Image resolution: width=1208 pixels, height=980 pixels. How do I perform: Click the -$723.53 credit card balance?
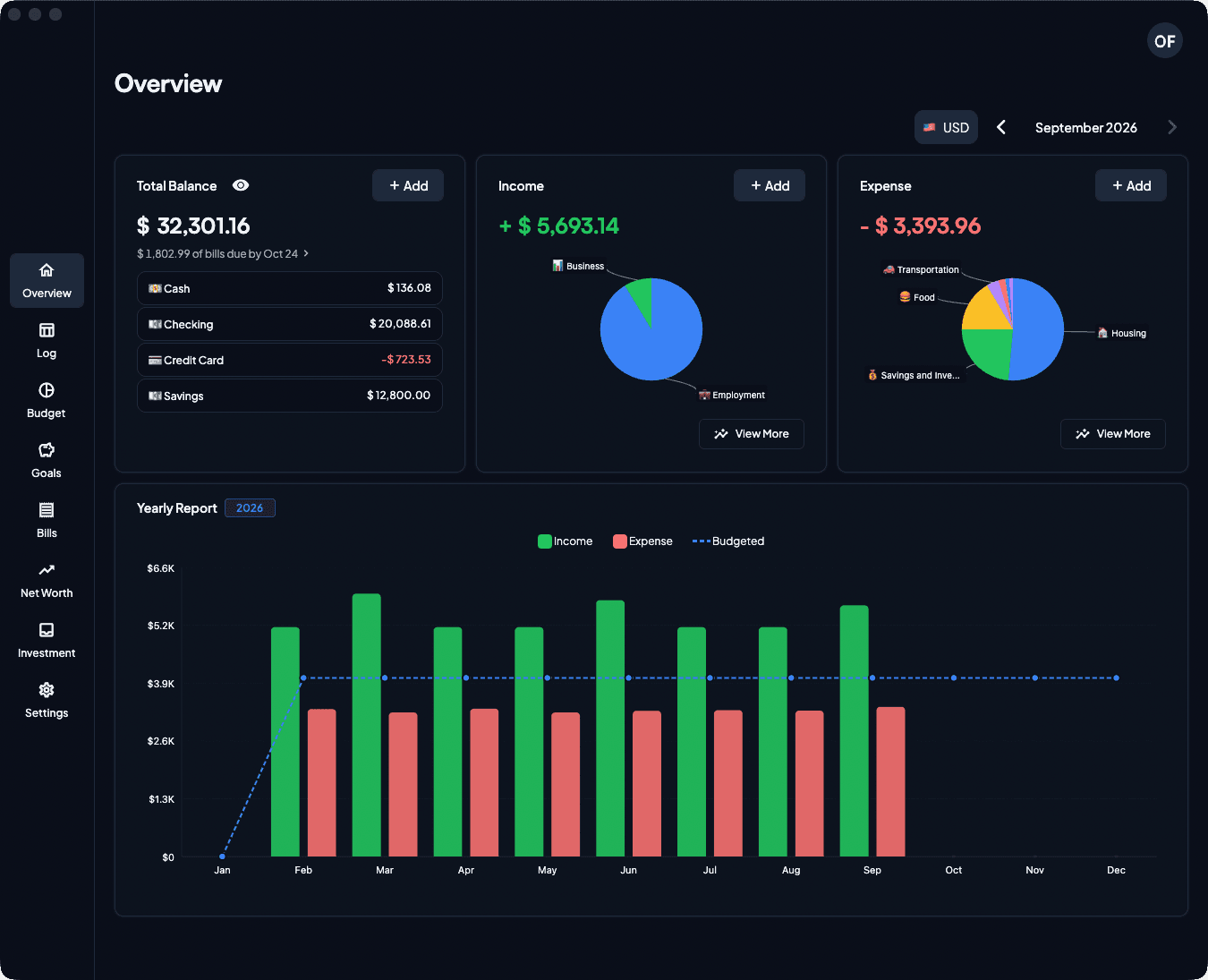[x=406, y=360]
